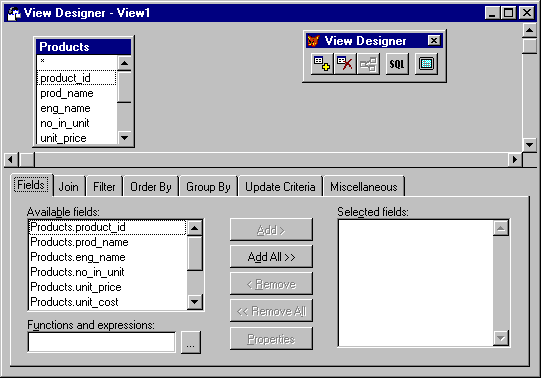The height and width of the screenshot is (378, 541).
Task: Select the asterisk row in Products table
Action: (77, 62)
